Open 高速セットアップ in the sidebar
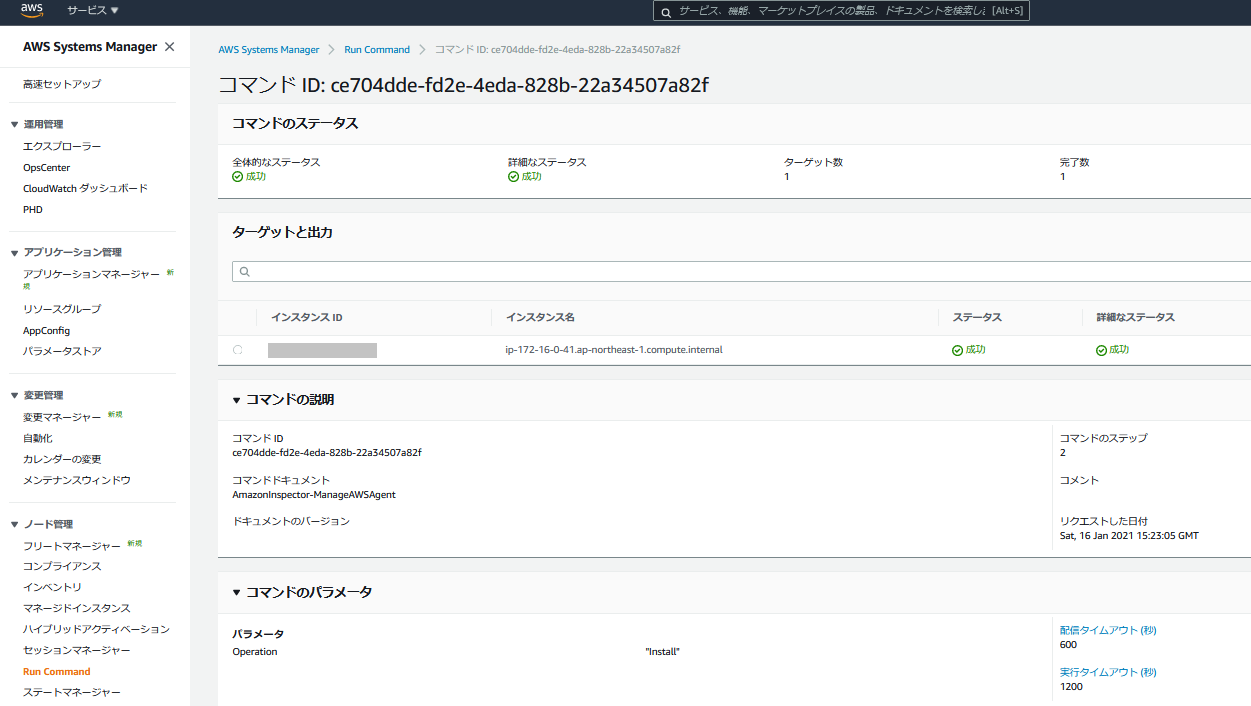 (62, 84)
